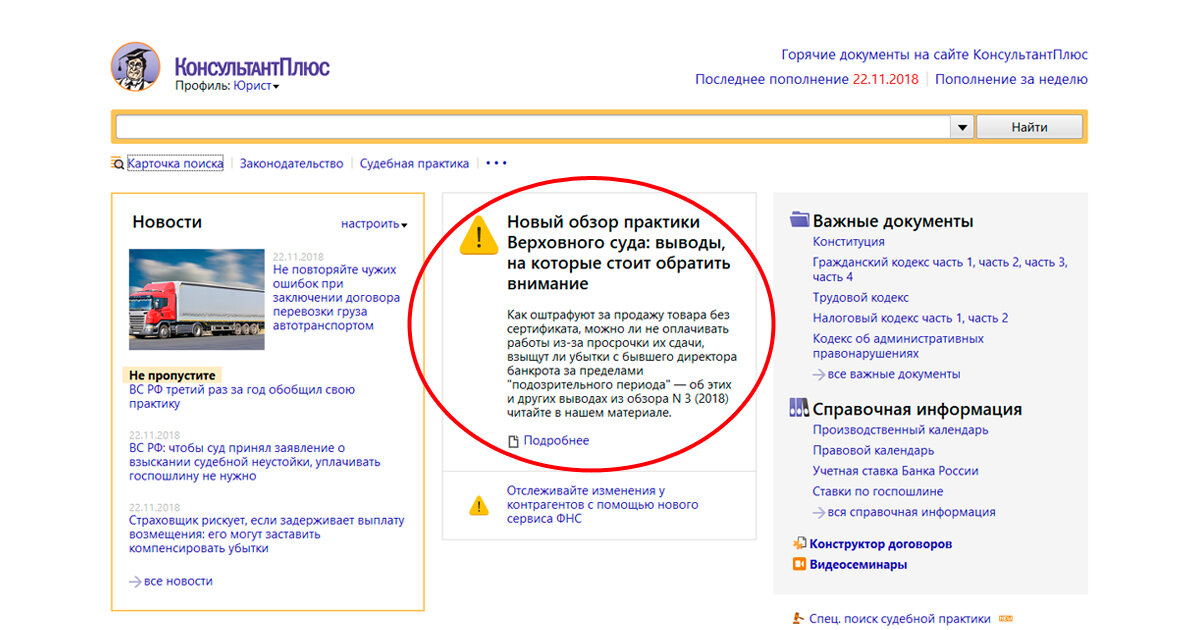Click the books icon next to Справочная информация
This screenshot has height=630, width=1200.
(x=799, y=408)
